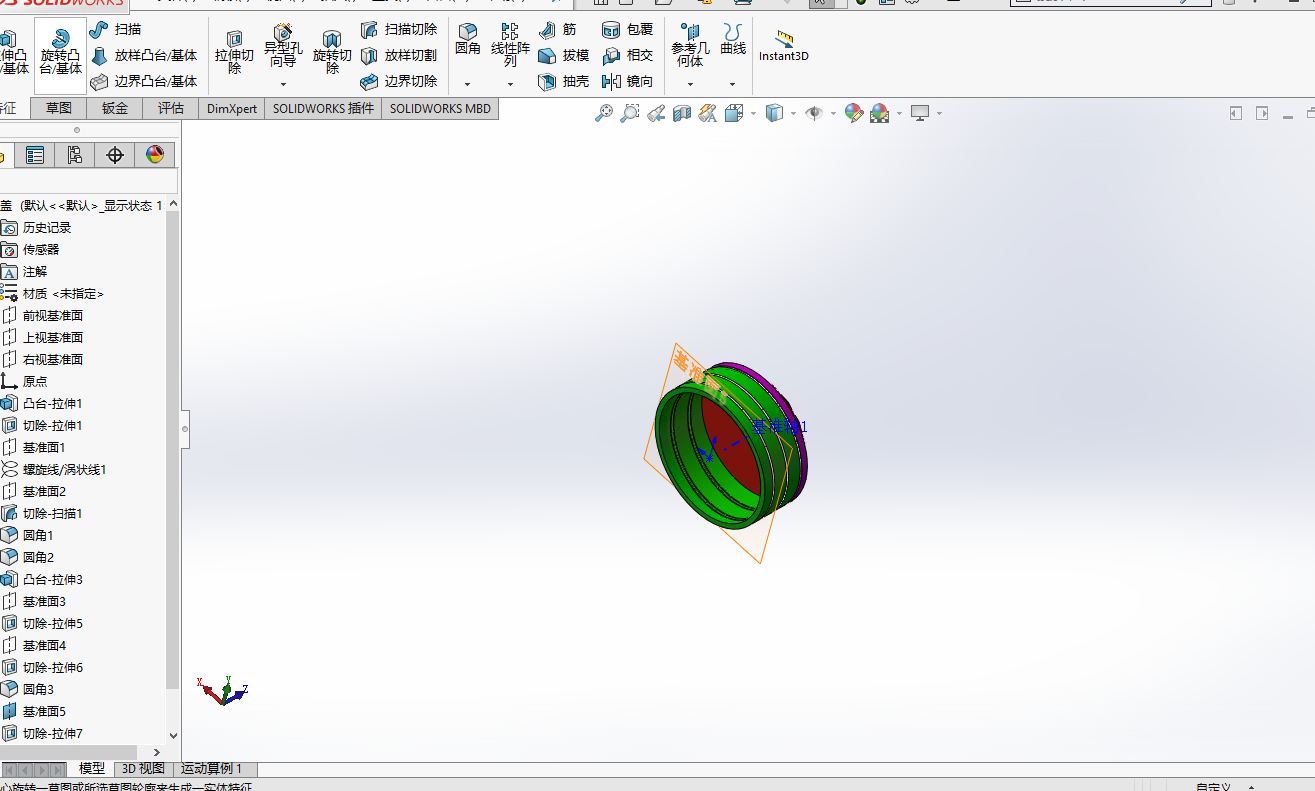
Task: Click the View Settings monitor icon
Action: point(920,113)
